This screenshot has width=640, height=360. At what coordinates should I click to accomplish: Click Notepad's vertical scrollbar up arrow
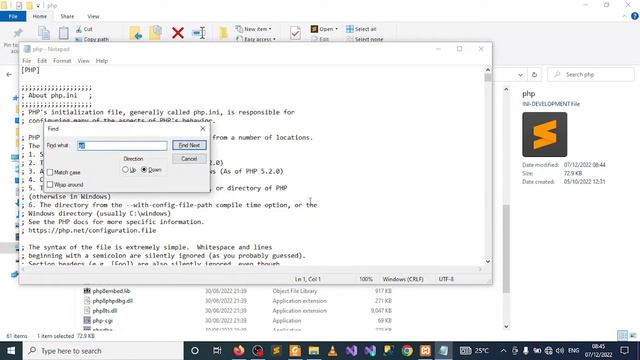pos(488,70)
